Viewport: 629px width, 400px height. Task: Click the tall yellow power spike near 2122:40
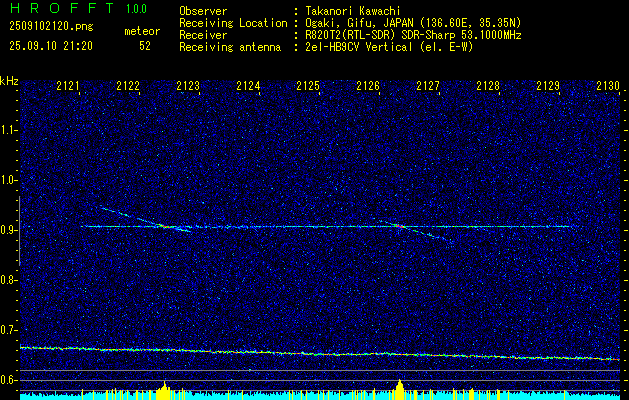164,390
